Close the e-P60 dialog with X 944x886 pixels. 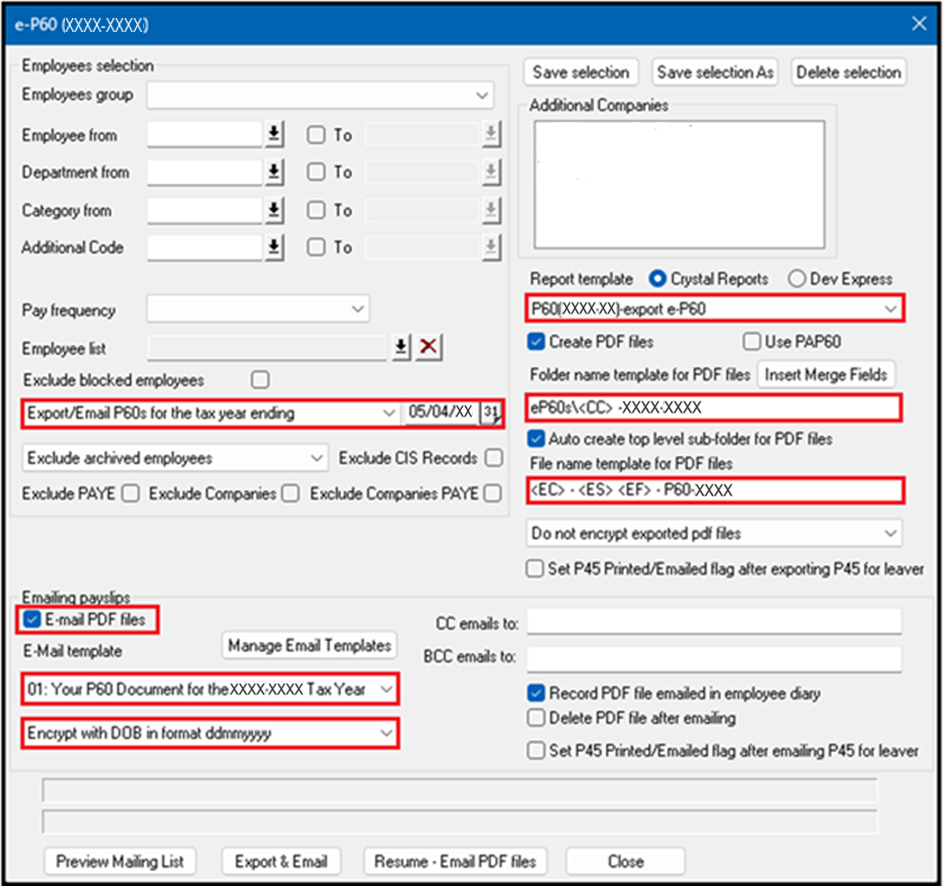919,23
